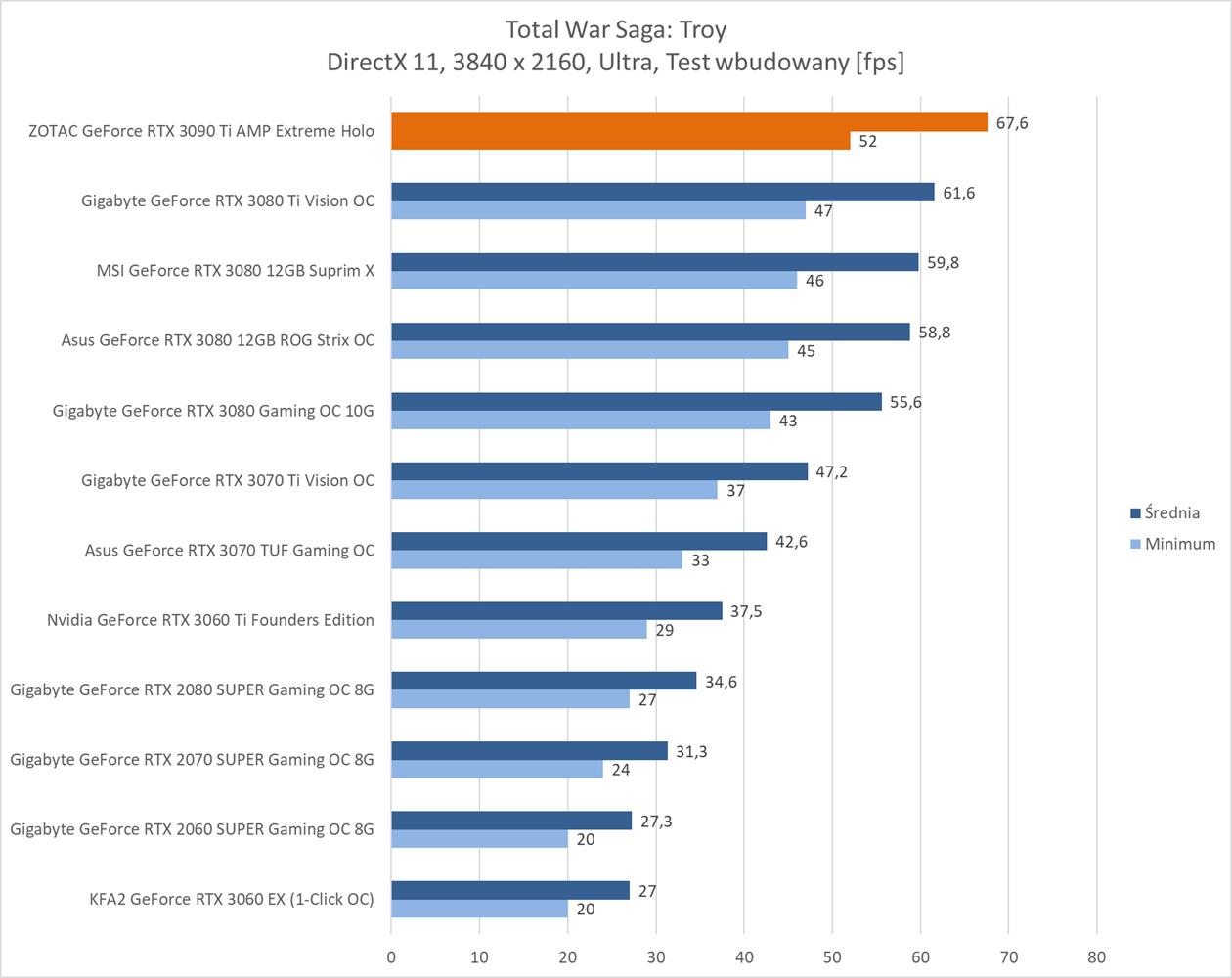Select the KFA2 RTX 3060 EX average bar
1232x978 pixels.
click(509, 890)
